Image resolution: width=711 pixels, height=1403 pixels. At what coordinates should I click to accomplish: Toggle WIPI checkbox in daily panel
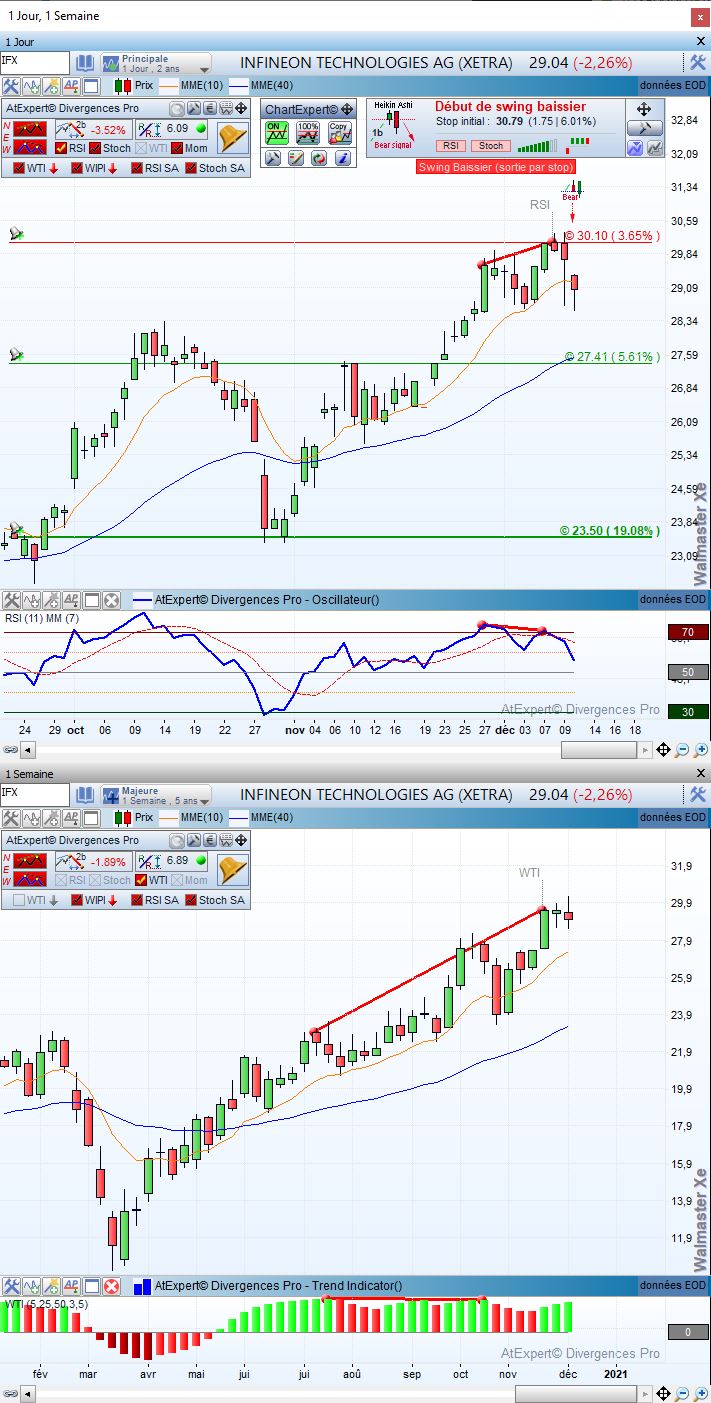point(77,168)
